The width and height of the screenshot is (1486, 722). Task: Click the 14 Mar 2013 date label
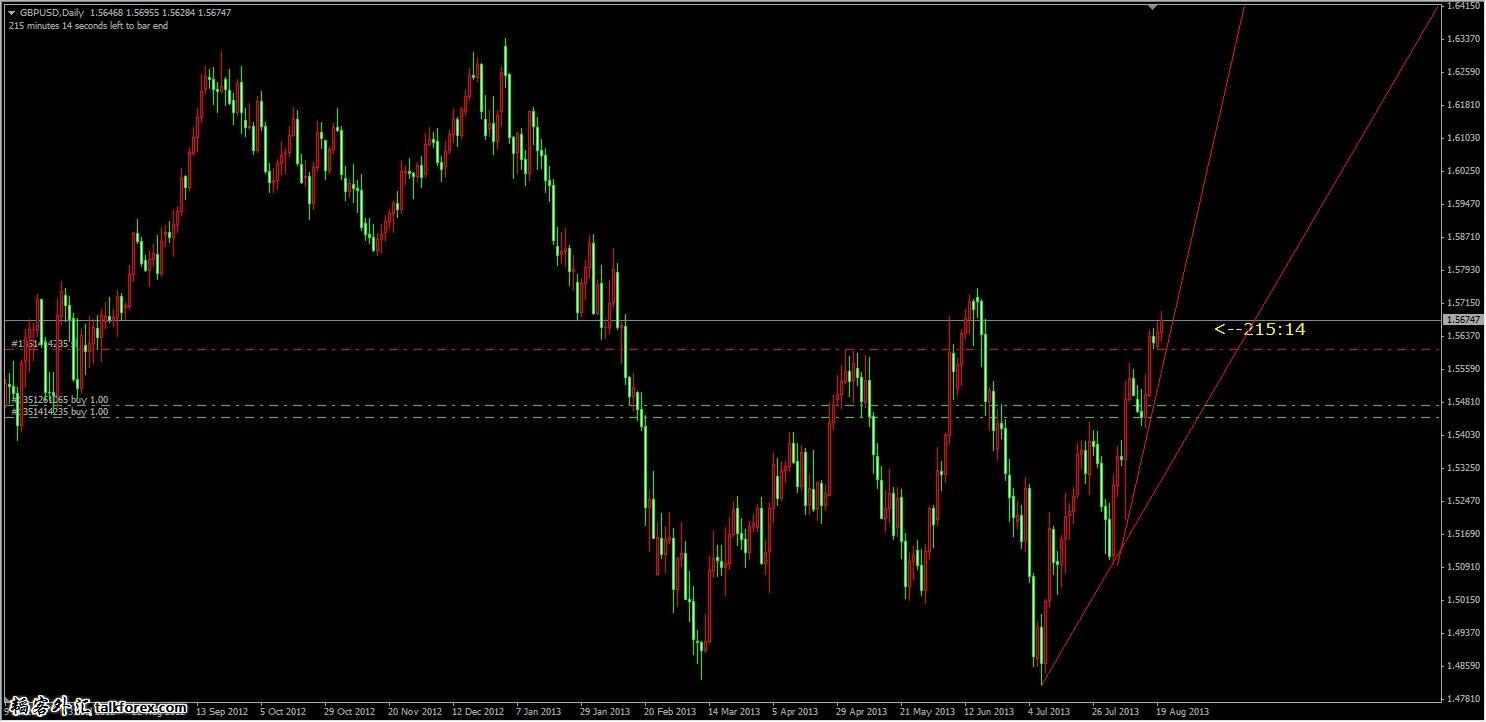(734, 713)
